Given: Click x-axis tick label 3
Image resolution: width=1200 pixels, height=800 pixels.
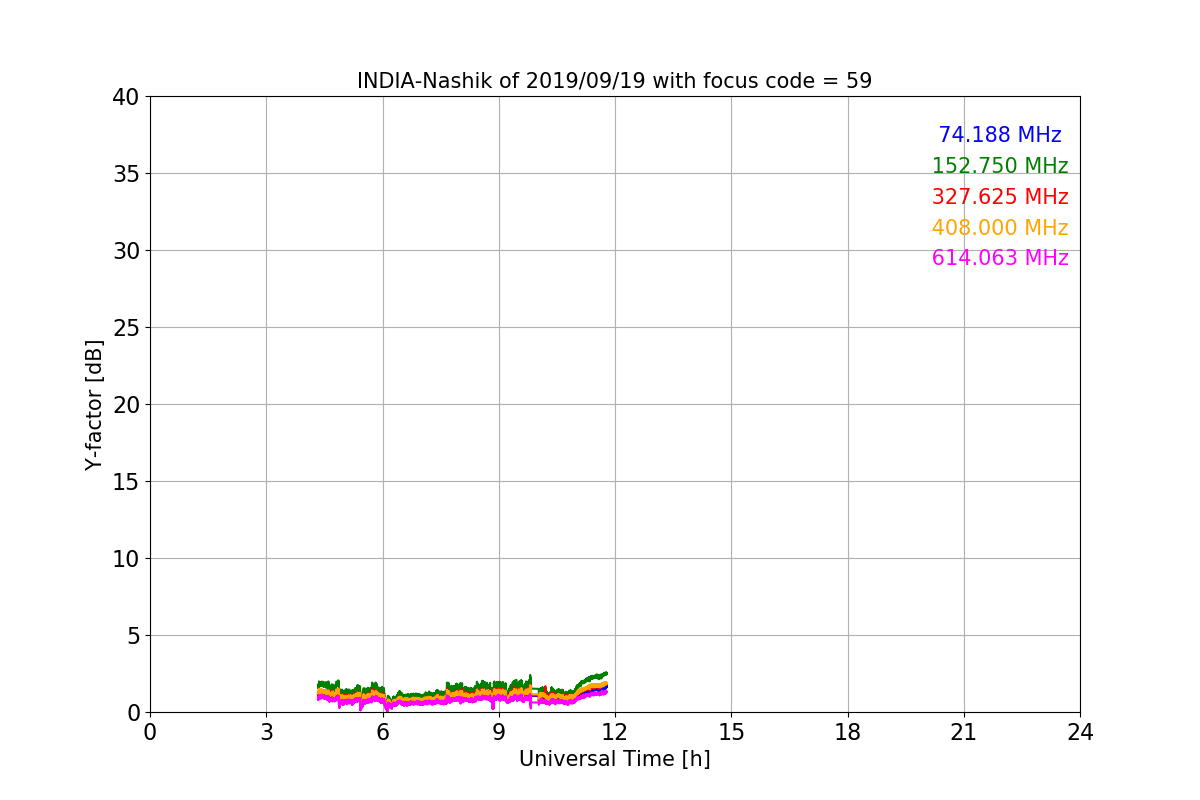Looking at the screenshot, I should [x=266, y=732].
